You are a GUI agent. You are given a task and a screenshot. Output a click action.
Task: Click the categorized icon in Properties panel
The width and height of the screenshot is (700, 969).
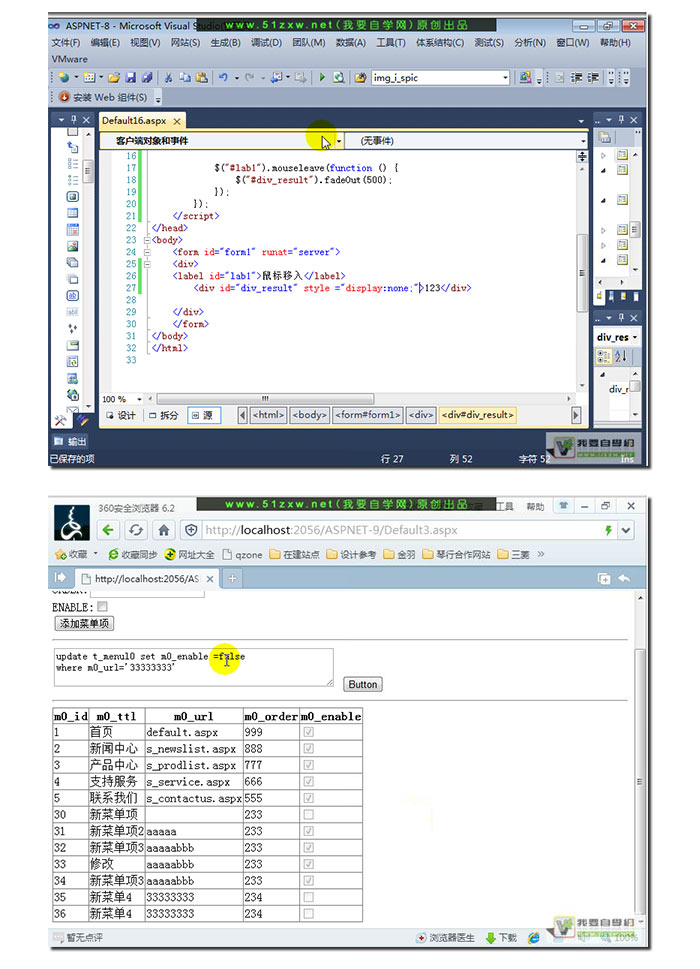click(604, 356)
